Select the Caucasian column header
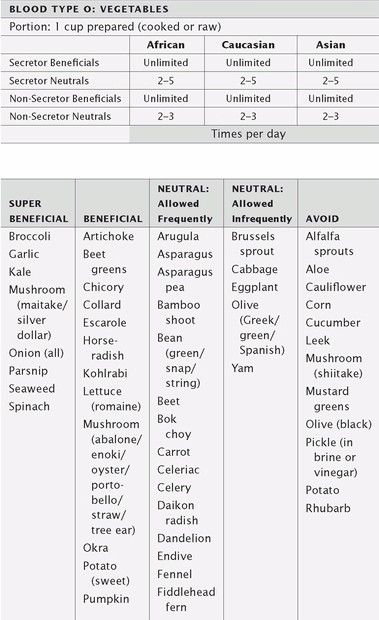Image resolution: width=379 pixels, height=620 pixels. [x=248, y=45]
